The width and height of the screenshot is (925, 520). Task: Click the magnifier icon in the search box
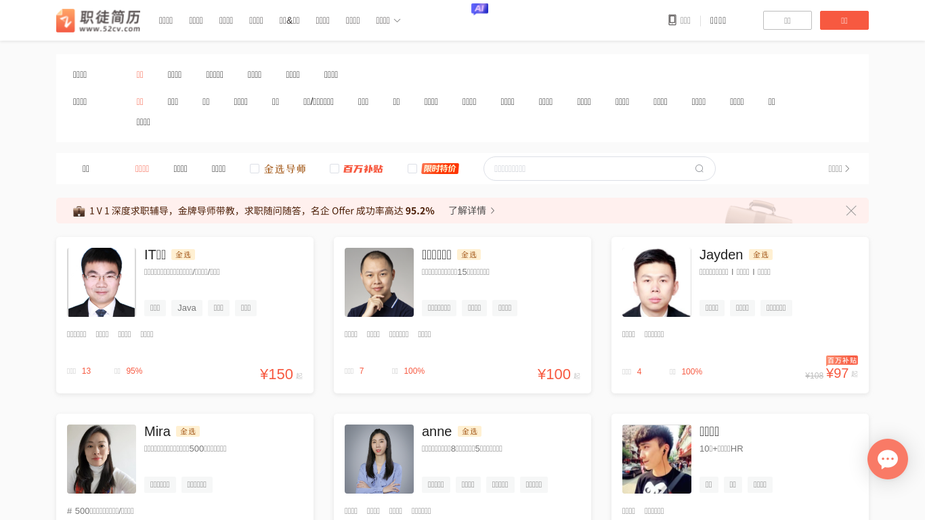[699, 169]
